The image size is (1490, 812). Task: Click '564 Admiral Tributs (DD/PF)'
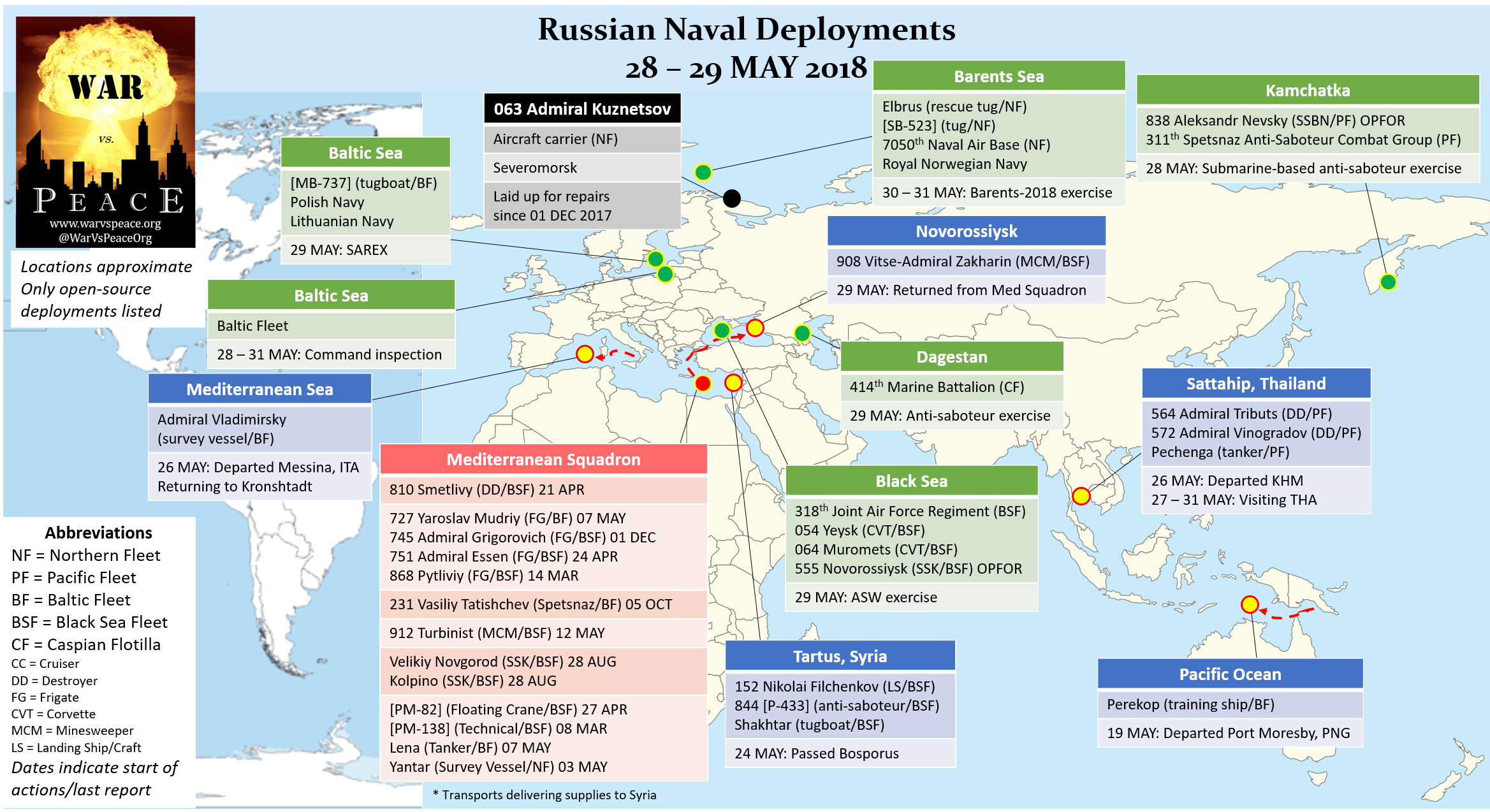click(1241, 414)
